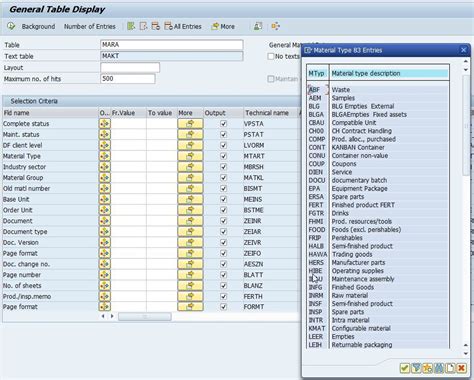
Task: Click the favorites star icon in the popup footer
Action: click(427, 368)
